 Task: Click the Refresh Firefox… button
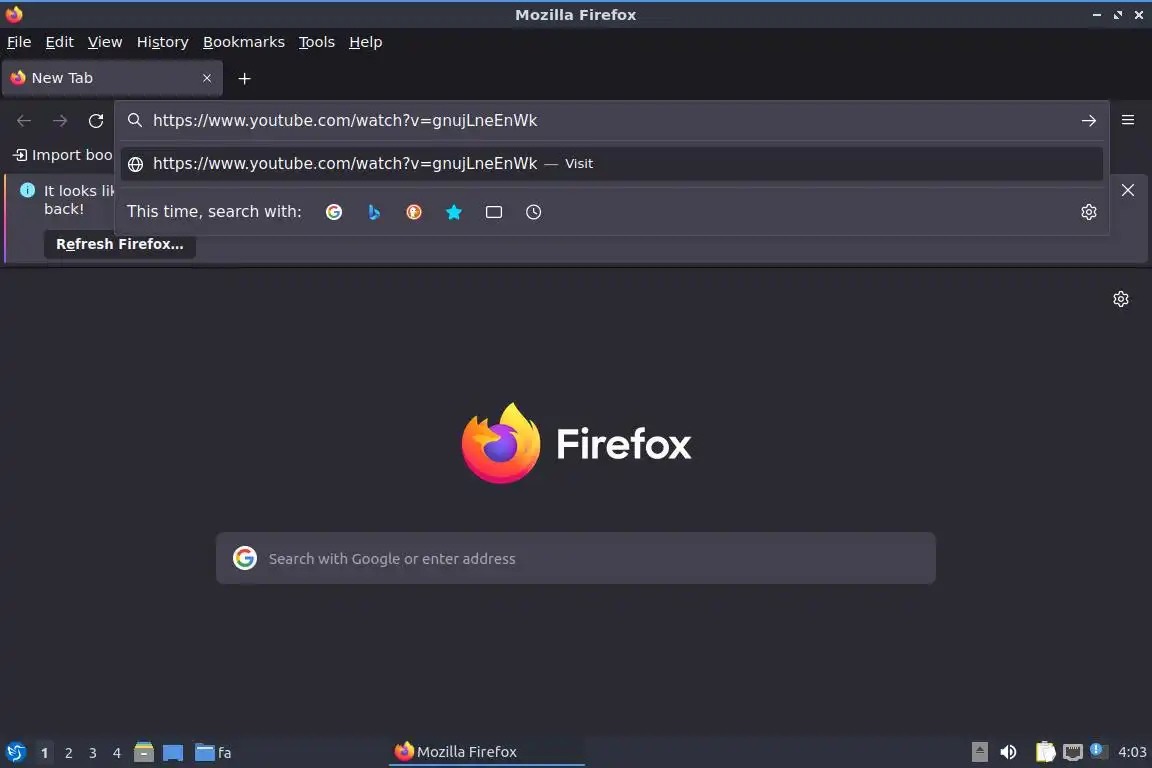tap(120, 244)
